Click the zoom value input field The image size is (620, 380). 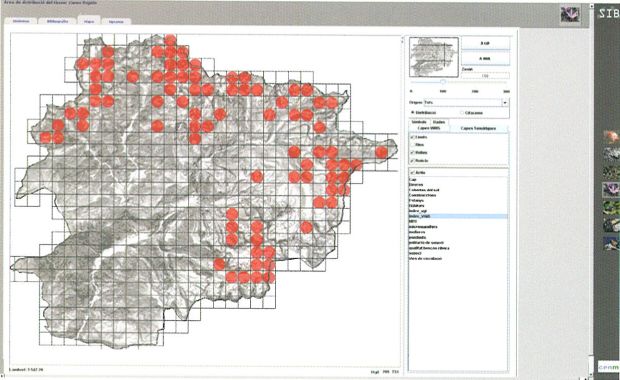(x=486, y=76)
